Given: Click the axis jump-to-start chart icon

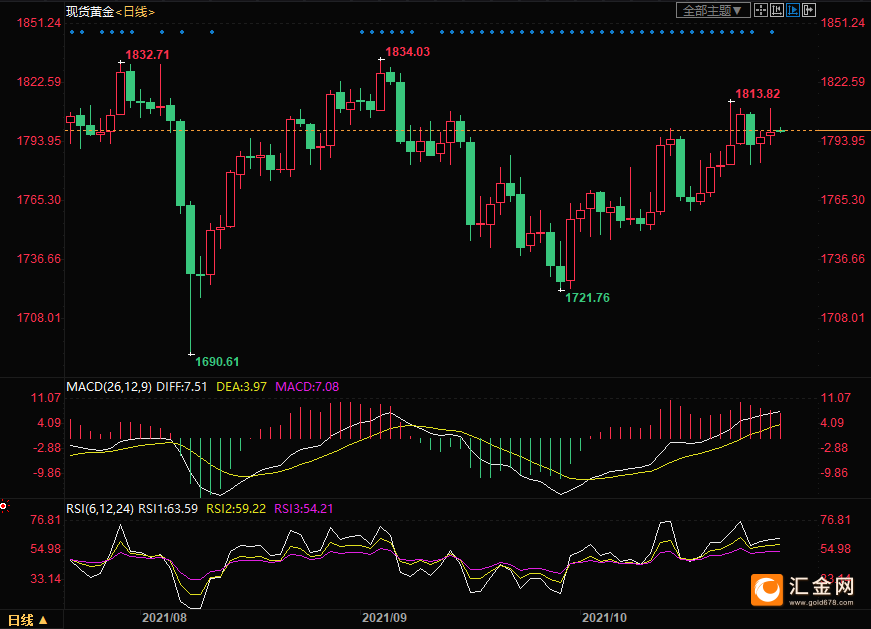Looking at the screenshot, I should point(777,10).
